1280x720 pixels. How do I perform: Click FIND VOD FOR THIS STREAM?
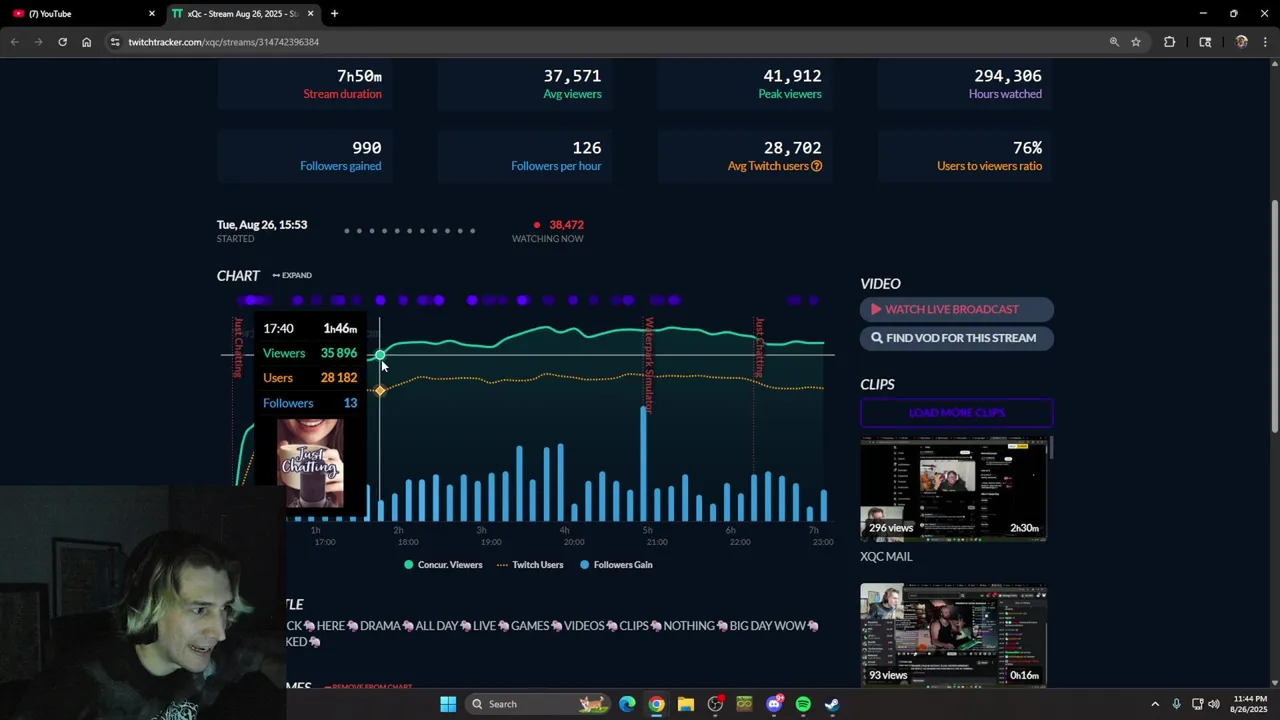point(957,338)
